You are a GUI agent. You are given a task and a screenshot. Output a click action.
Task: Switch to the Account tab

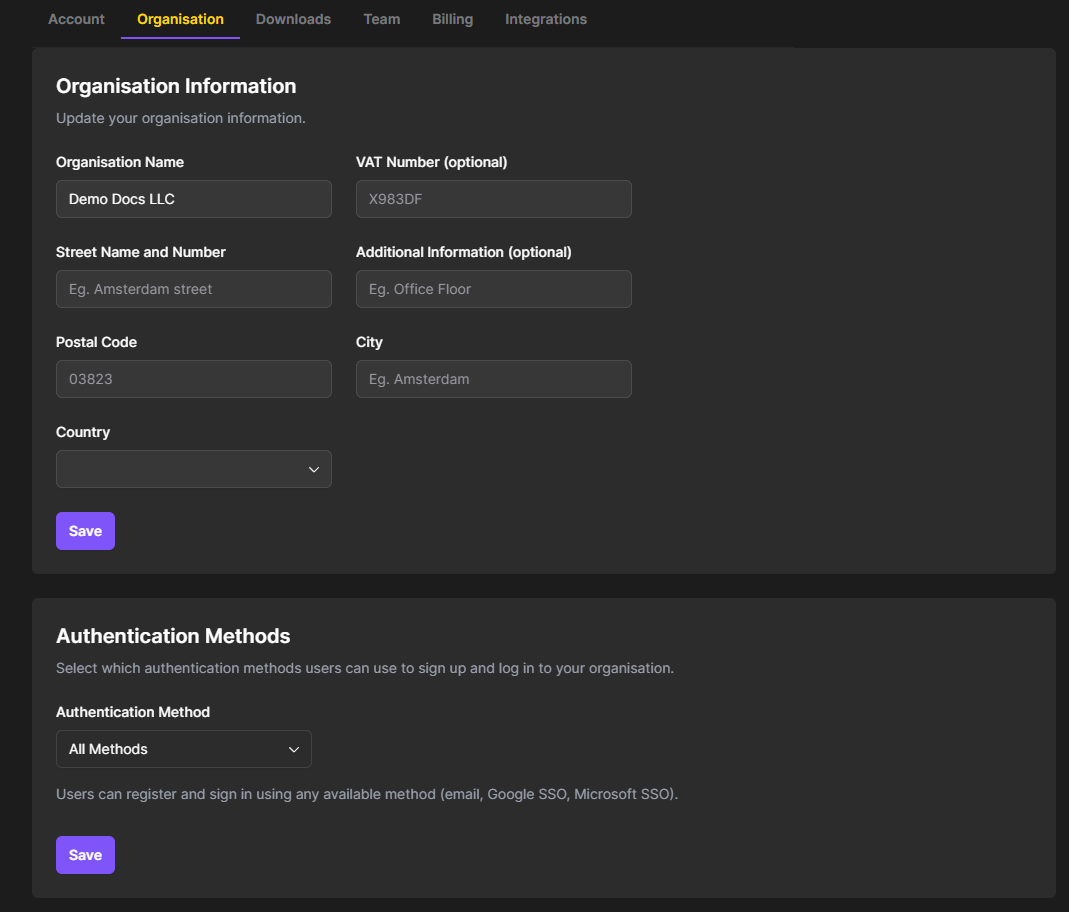pos(76,19)
